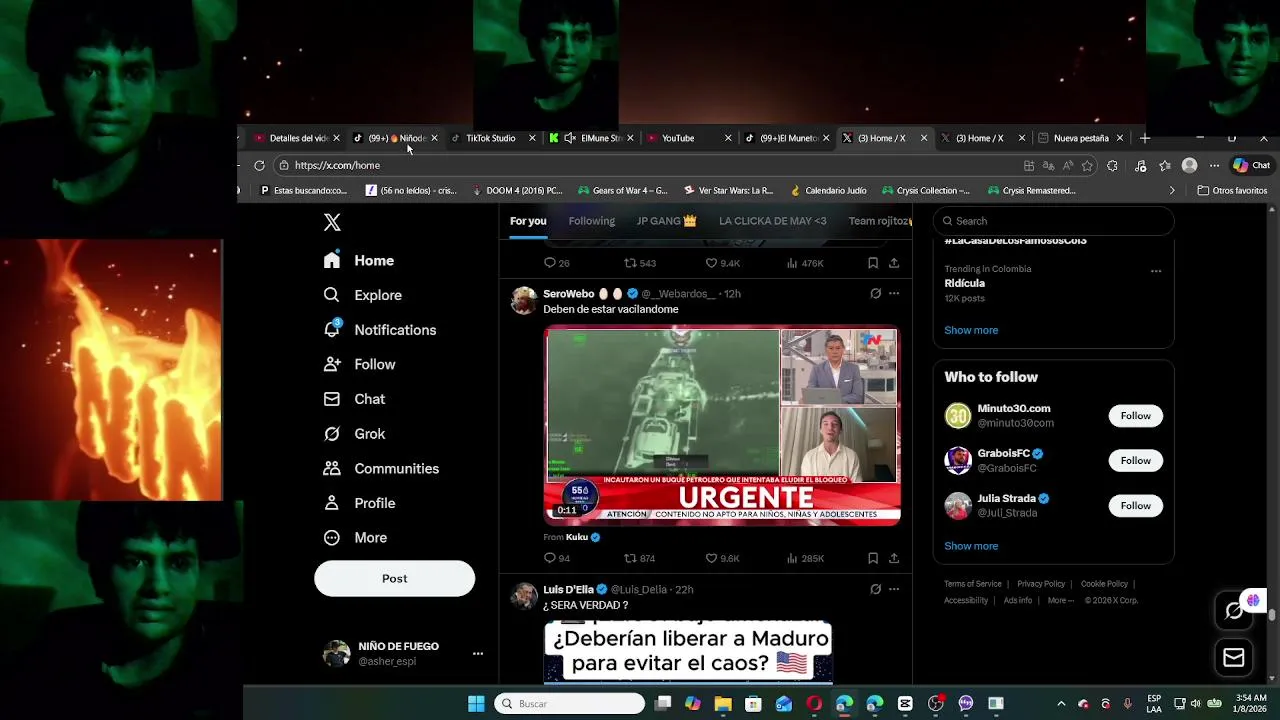Follow Minuto30.com
The height and width of the screenshot is (720, 1280).
(1135, 416)
